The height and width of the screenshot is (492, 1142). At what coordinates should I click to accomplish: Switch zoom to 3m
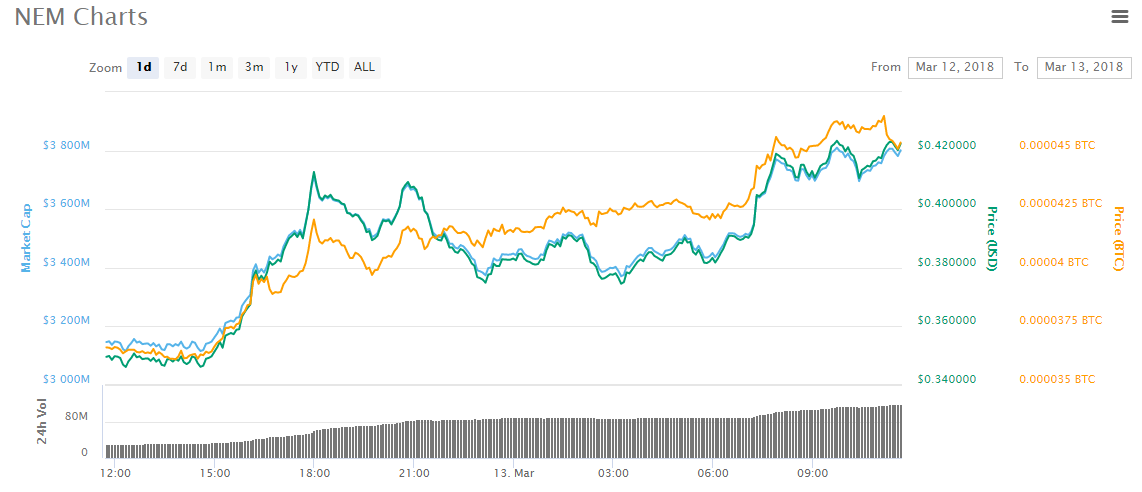(x=254, y=68)
